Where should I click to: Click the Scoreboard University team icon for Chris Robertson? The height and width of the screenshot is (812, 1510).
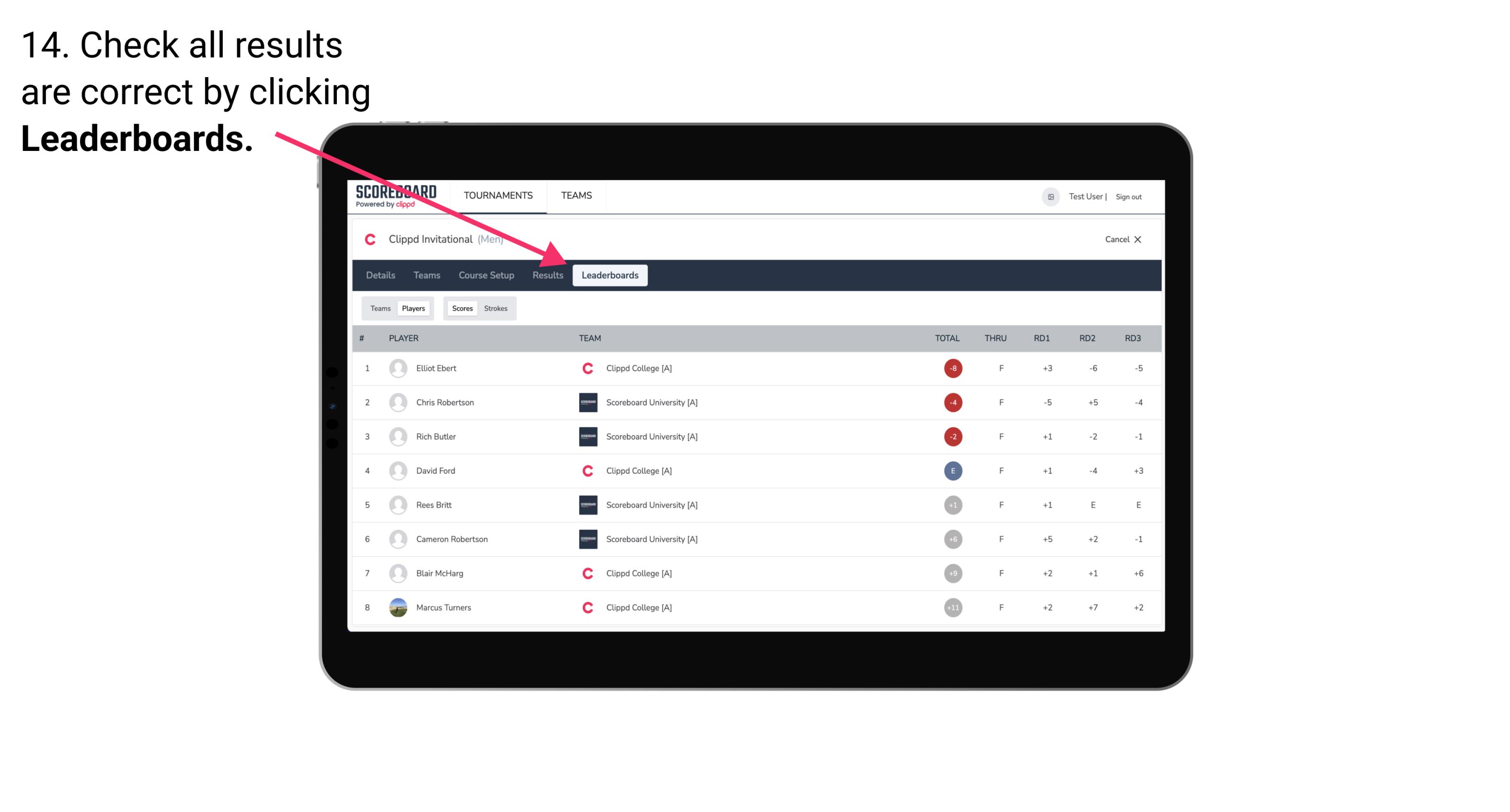(x=587, y=402)
